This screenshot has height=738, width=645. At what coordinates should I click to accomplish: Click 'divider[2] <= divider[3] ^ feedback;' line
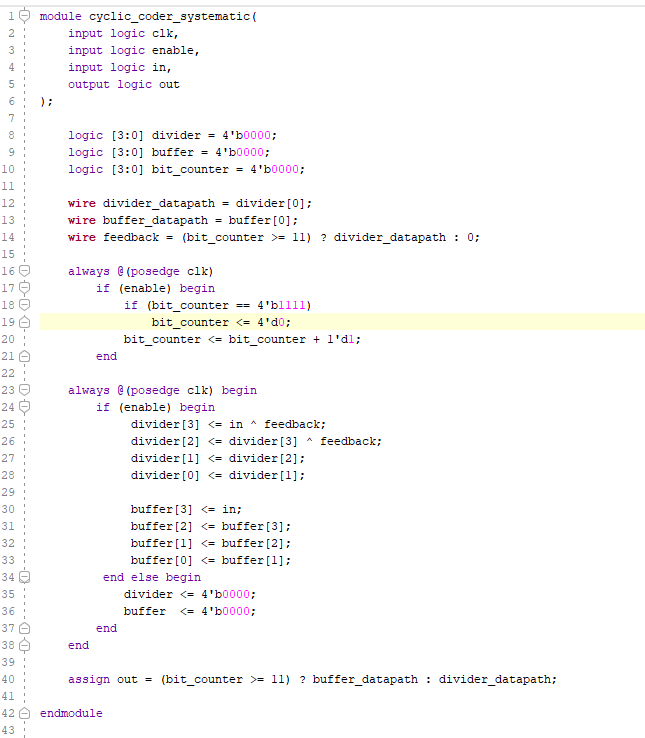click(256, 441)
